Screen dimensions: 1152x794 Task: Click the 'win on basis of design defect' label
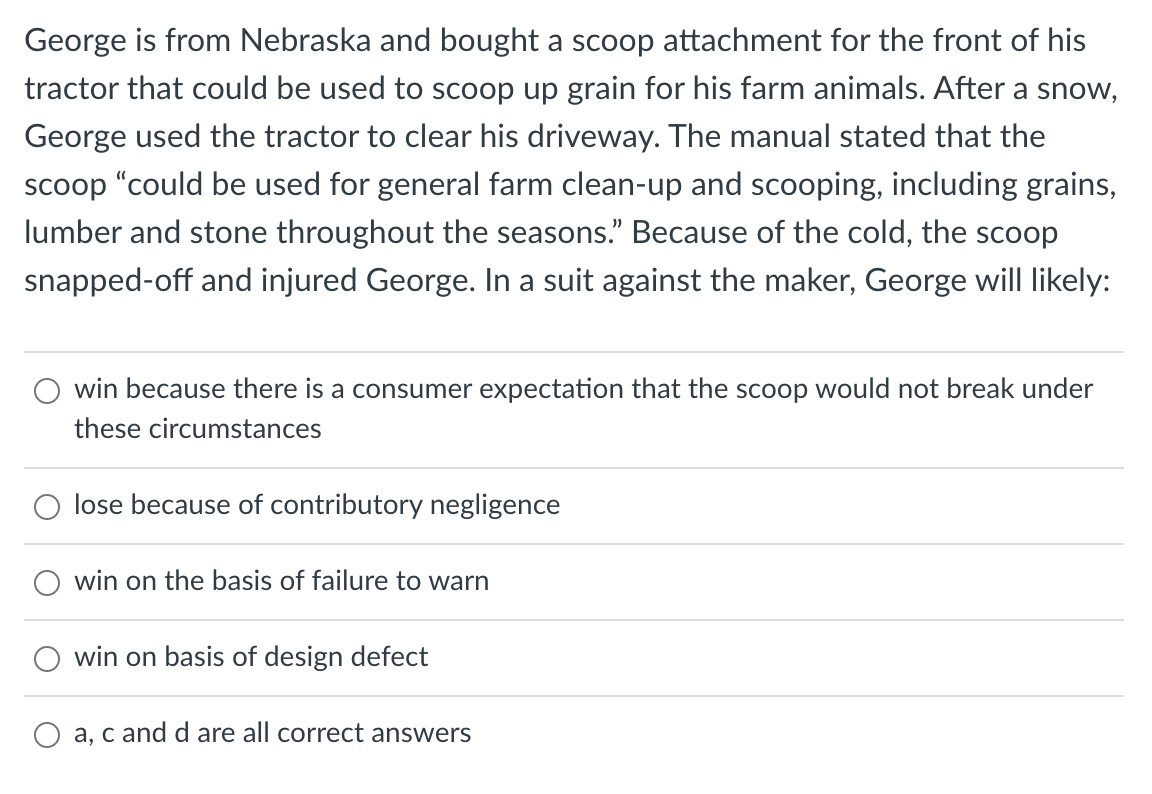pos(251,657)
